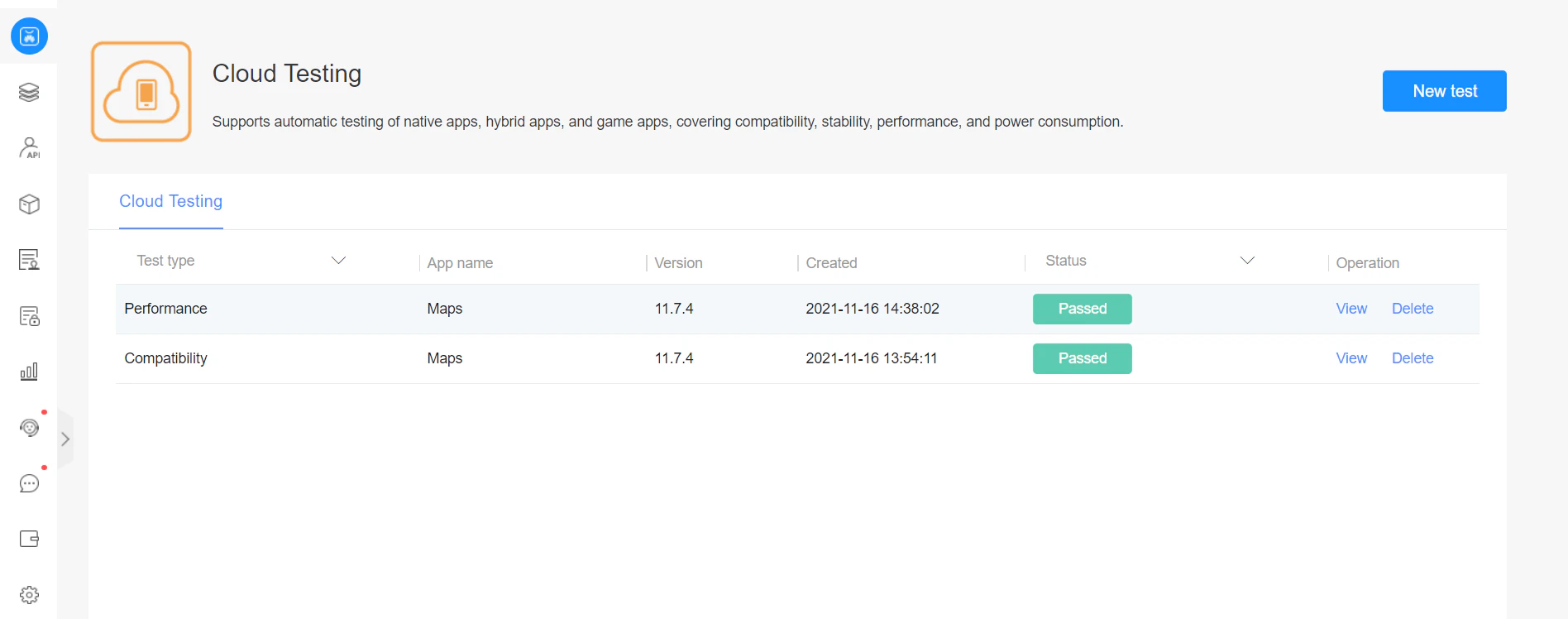This screenshot has height=619, width=1568.
Task: Click the New test button
Action: pyautogui.click(x=1444, y=91)
